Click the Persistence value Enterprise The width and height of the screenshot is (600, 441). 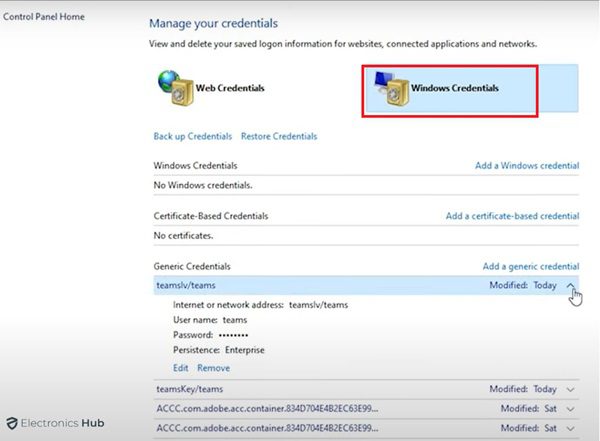tap(245, 350)
